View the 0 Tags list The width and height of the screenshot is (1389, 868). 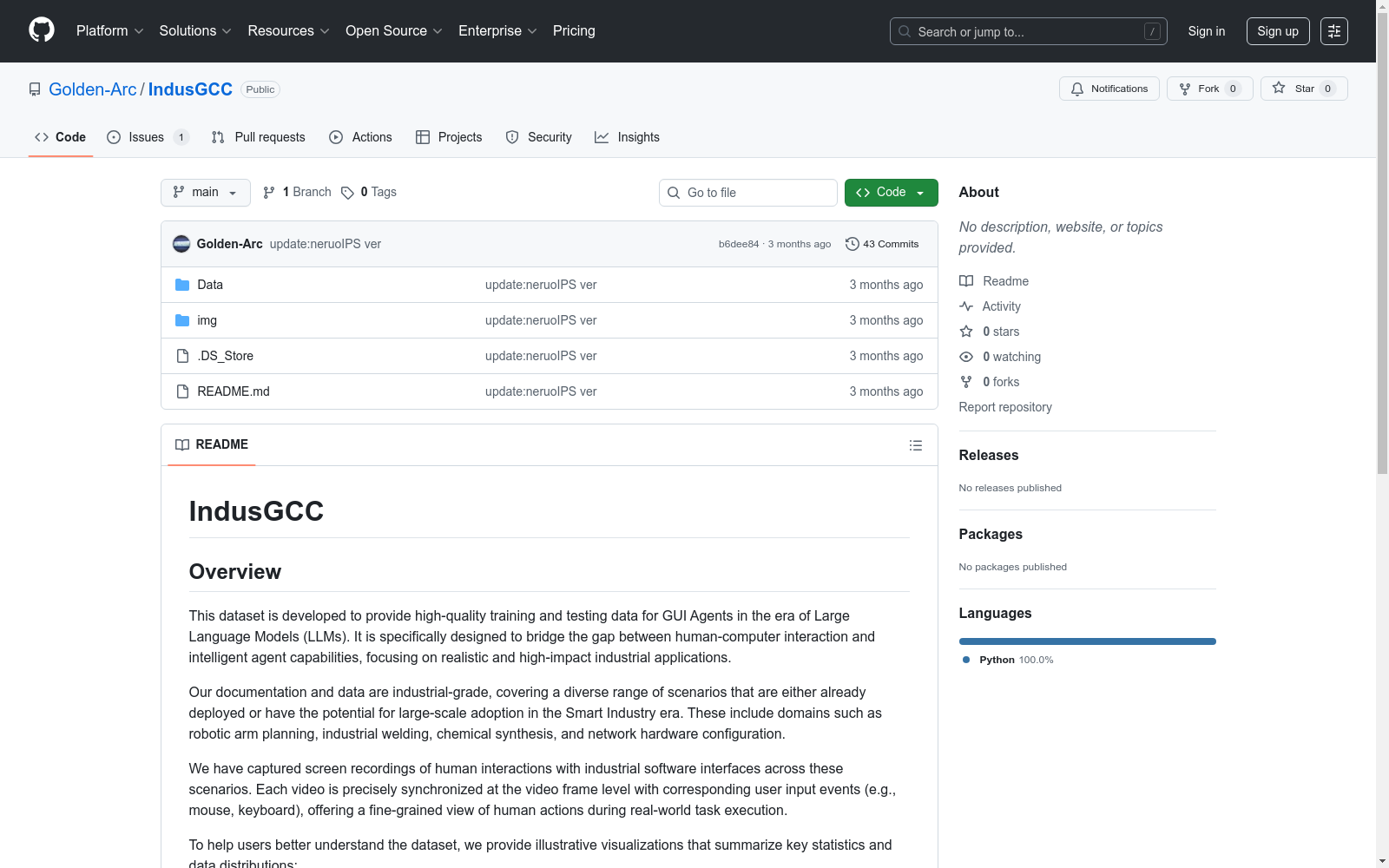click(369, 193)
